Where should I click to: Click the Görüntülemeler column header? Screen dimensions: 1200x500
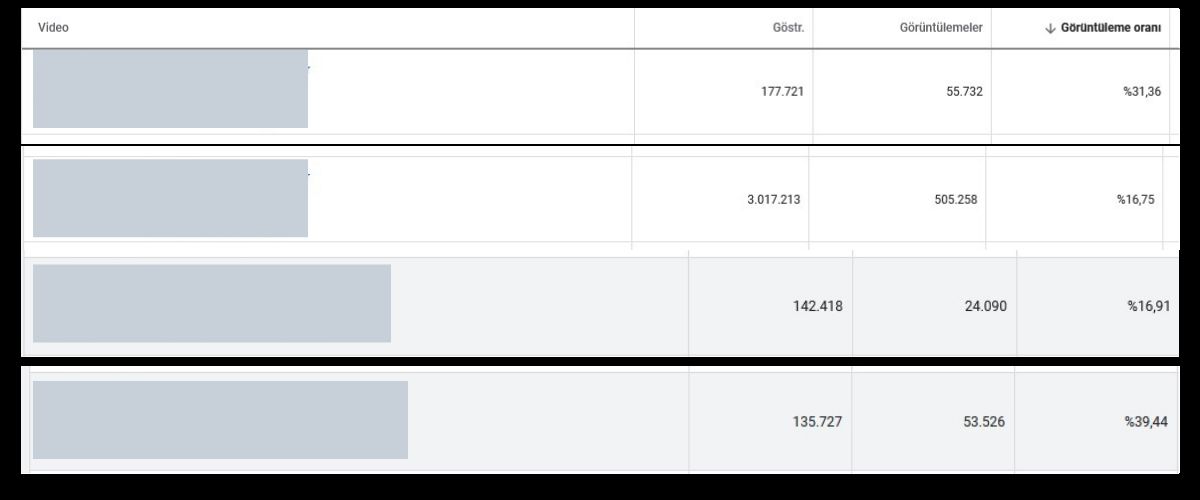point(940,28)
